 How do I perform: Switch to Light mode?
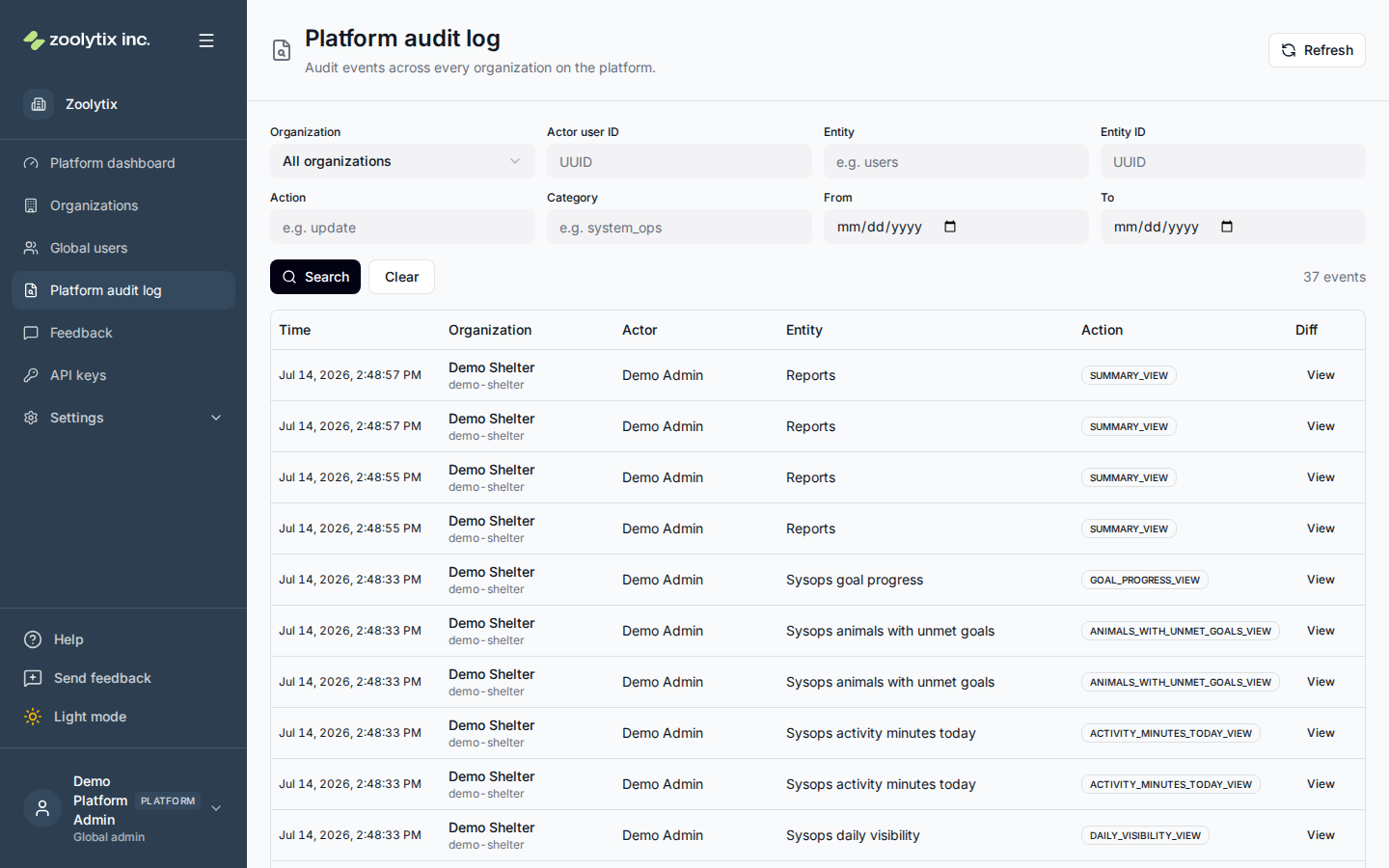[x=123, y=717]
